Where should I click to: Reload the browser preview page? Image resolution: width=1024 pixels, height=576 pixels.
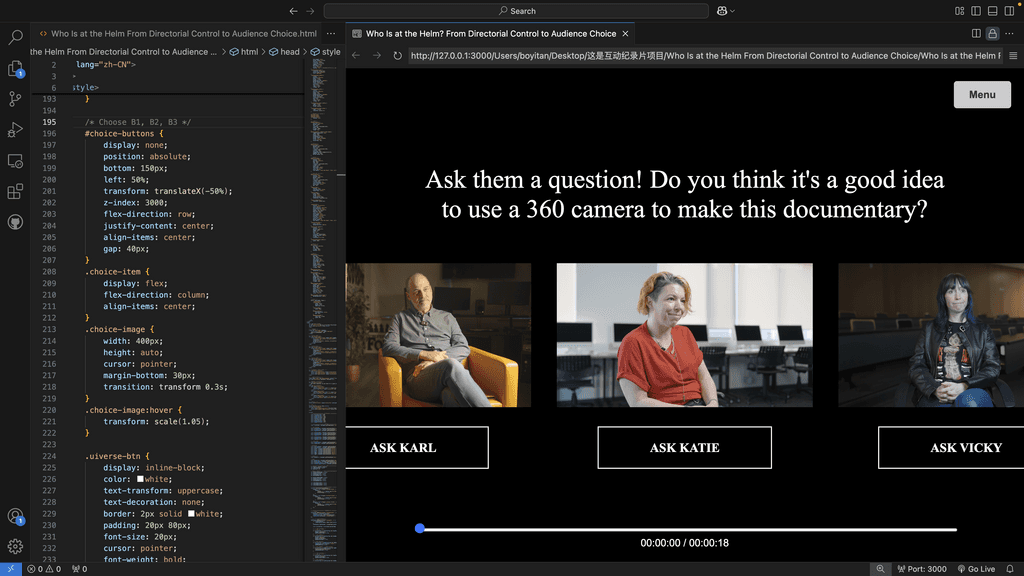398,56
